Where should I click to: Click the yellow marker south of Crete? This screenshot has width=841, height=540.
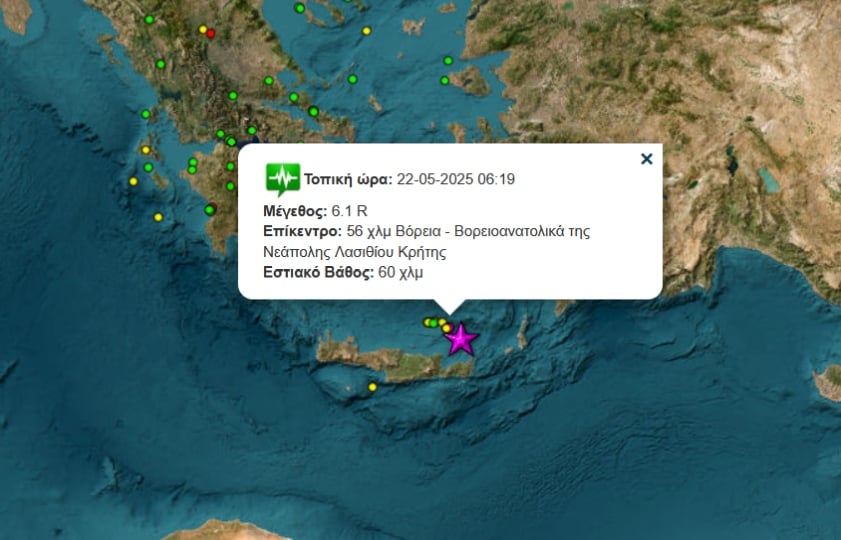click(x=373, y=387)
